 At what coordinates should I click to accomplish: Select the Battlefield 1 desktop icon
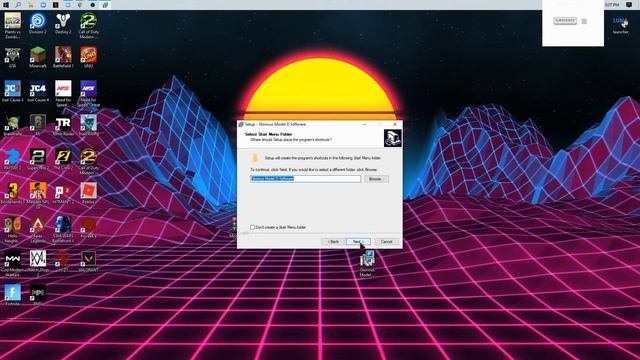click(x=63, y=58)
